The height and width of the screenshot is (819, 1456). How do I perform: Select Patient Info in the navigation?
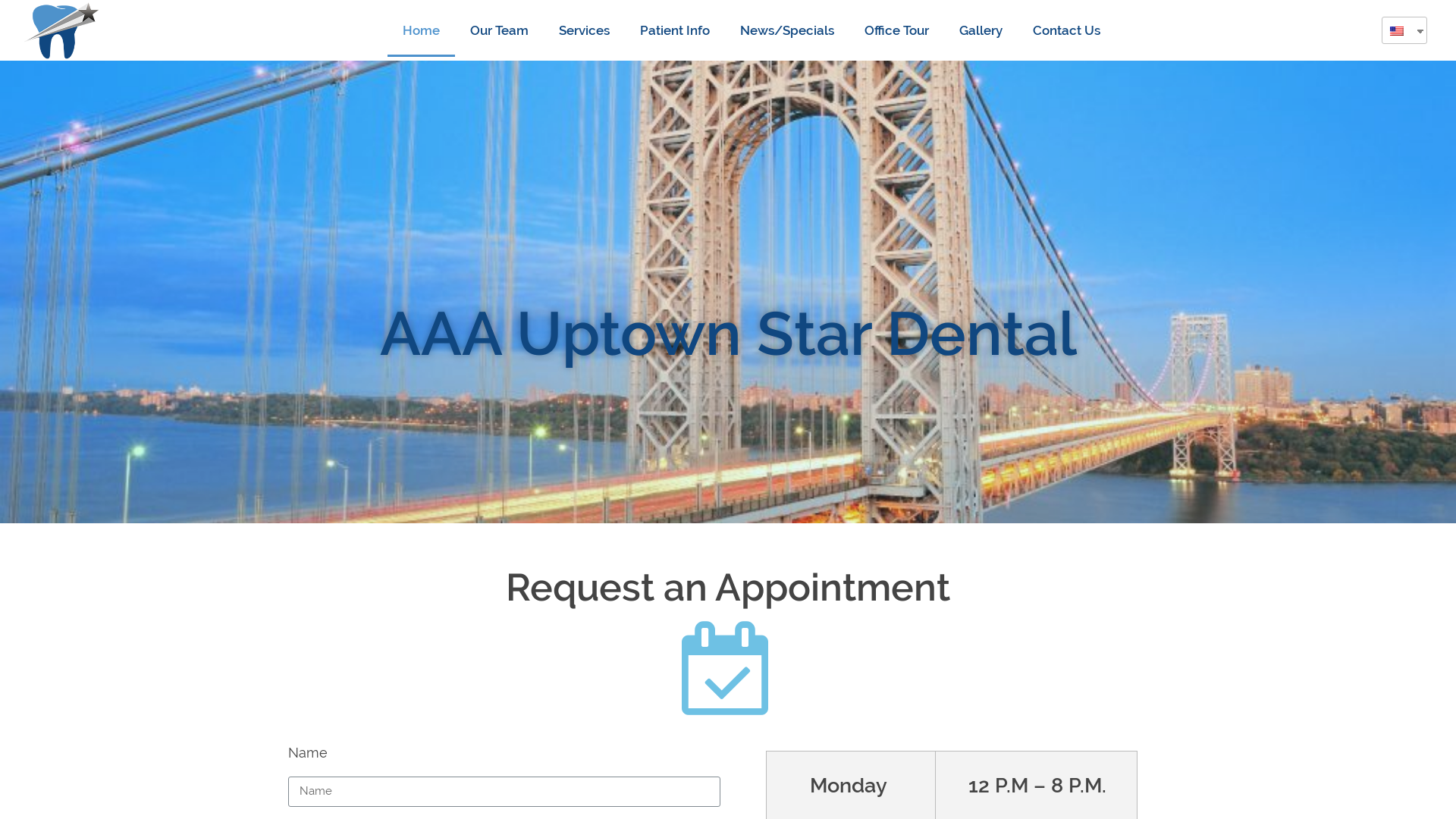click(x=675, y=30)
